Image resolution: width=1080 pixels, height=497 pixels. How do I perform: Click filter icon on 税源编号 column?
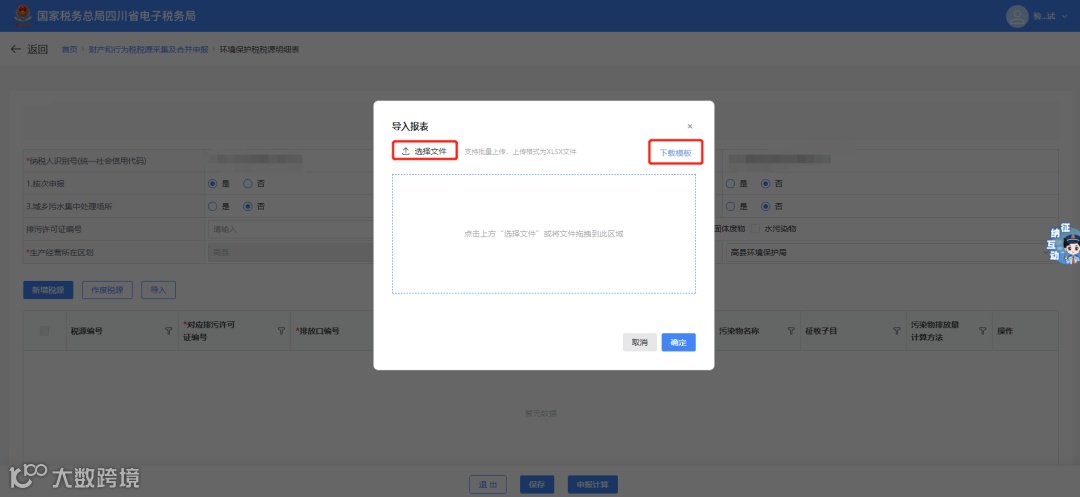point(169,331)
